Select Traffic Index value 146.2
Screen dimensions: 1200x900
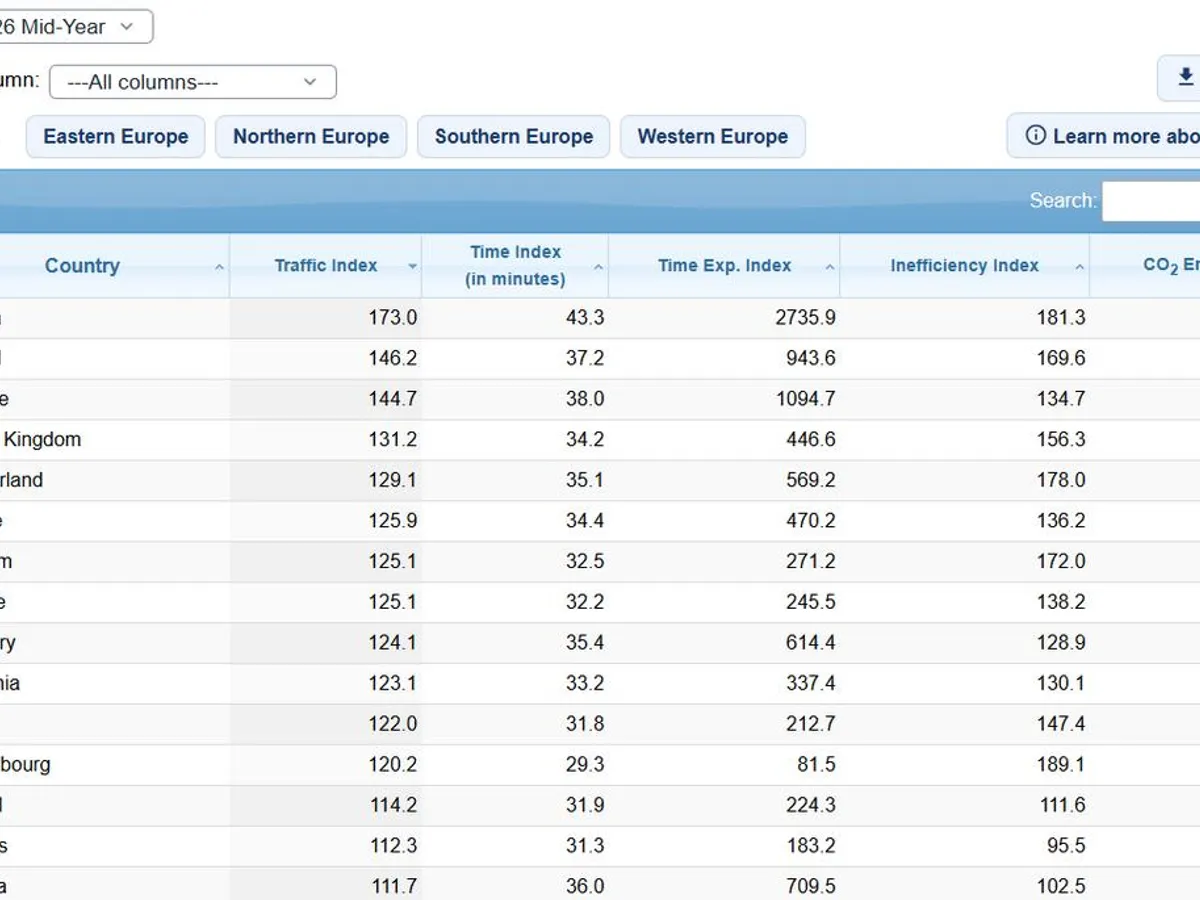[392, 358]
